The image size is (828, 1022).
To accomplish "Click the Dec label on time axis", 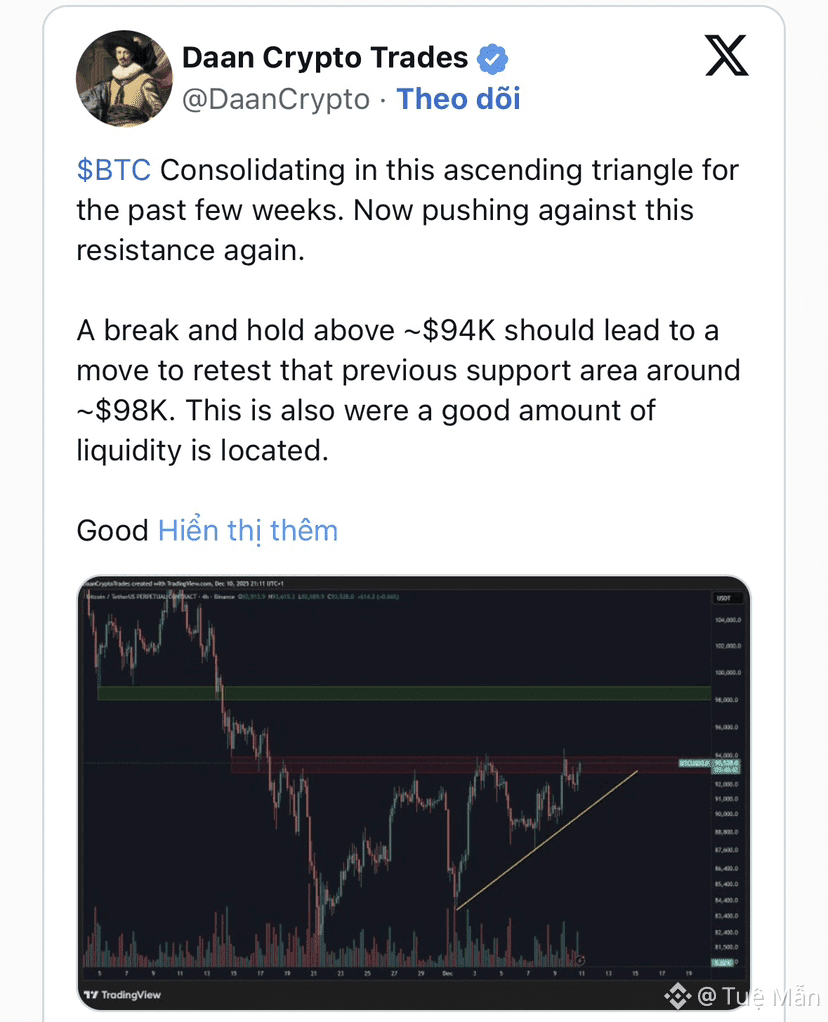I will 447,973.
